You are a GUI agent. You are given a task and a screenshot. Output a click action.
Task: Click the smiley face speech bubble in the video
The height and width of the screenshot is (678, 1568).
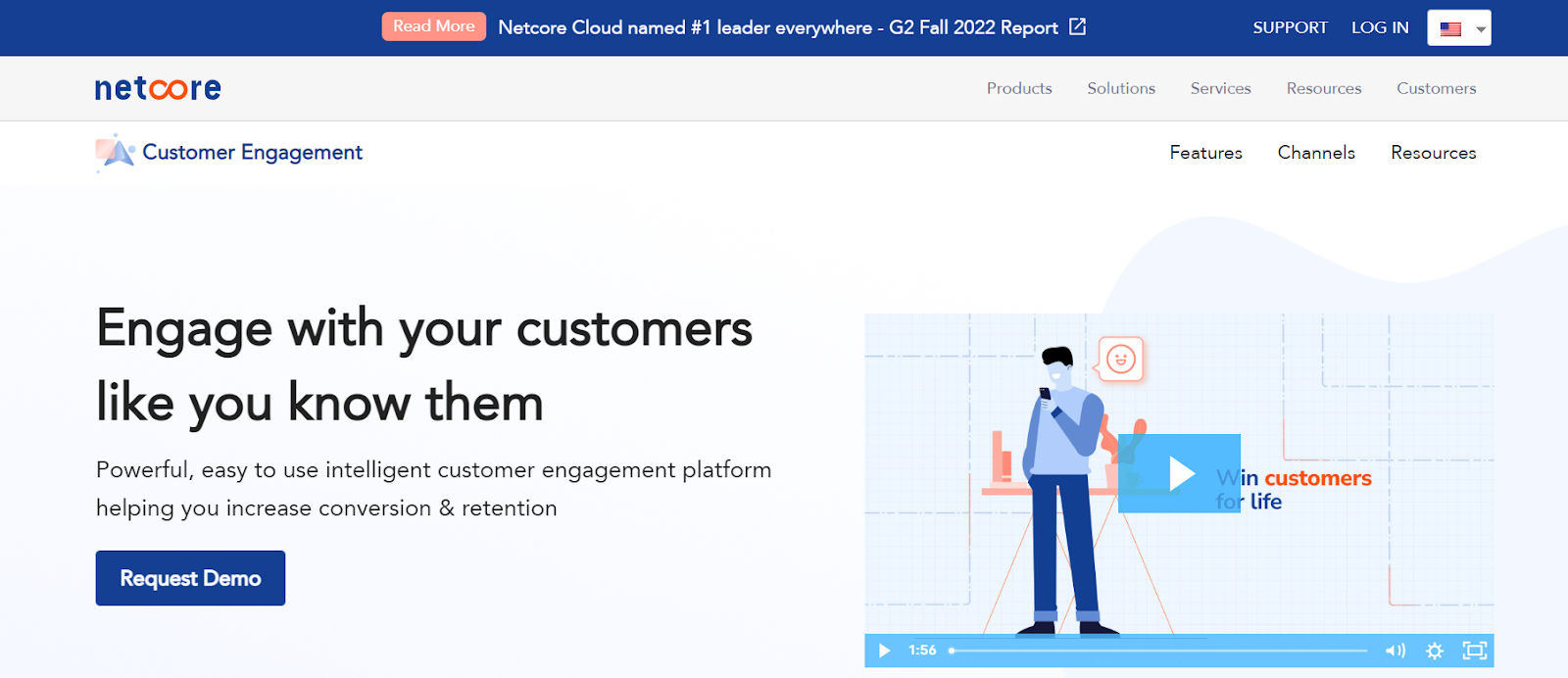pos(1120,360)
